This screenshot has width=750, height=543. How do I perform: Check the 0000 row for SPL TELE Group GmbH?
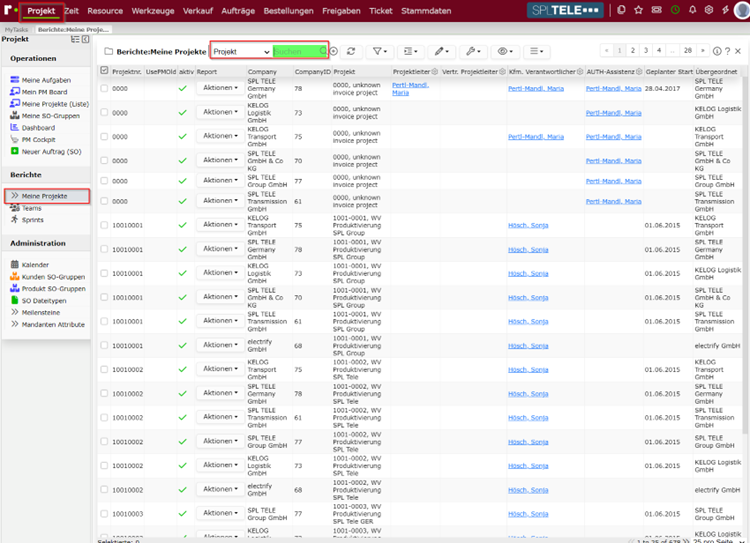104,181
